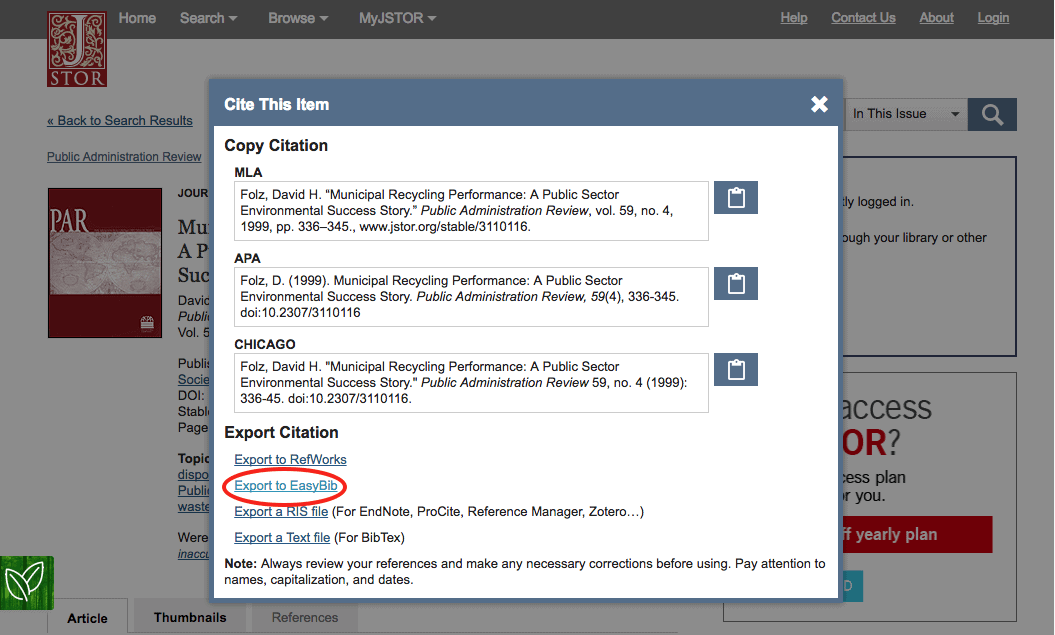The image size is (1055, 635).
Task: Open the In This Issue dropdown
Action: [903, 114]
